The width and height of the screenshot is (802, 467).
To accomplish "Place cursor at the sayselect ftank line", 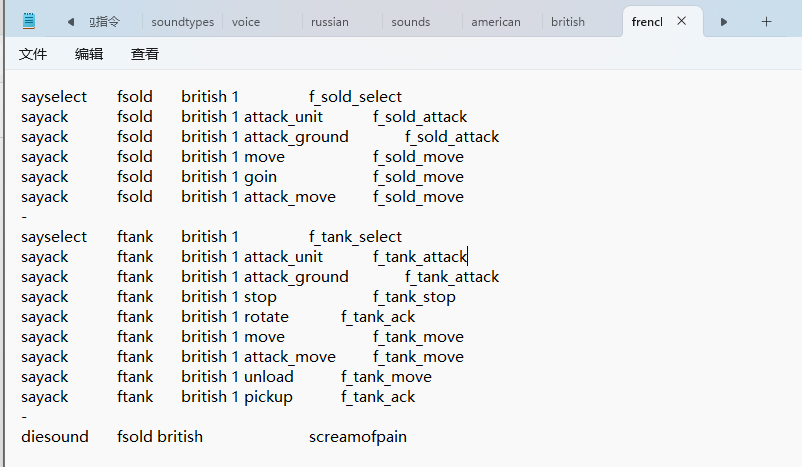I will 54,237.
